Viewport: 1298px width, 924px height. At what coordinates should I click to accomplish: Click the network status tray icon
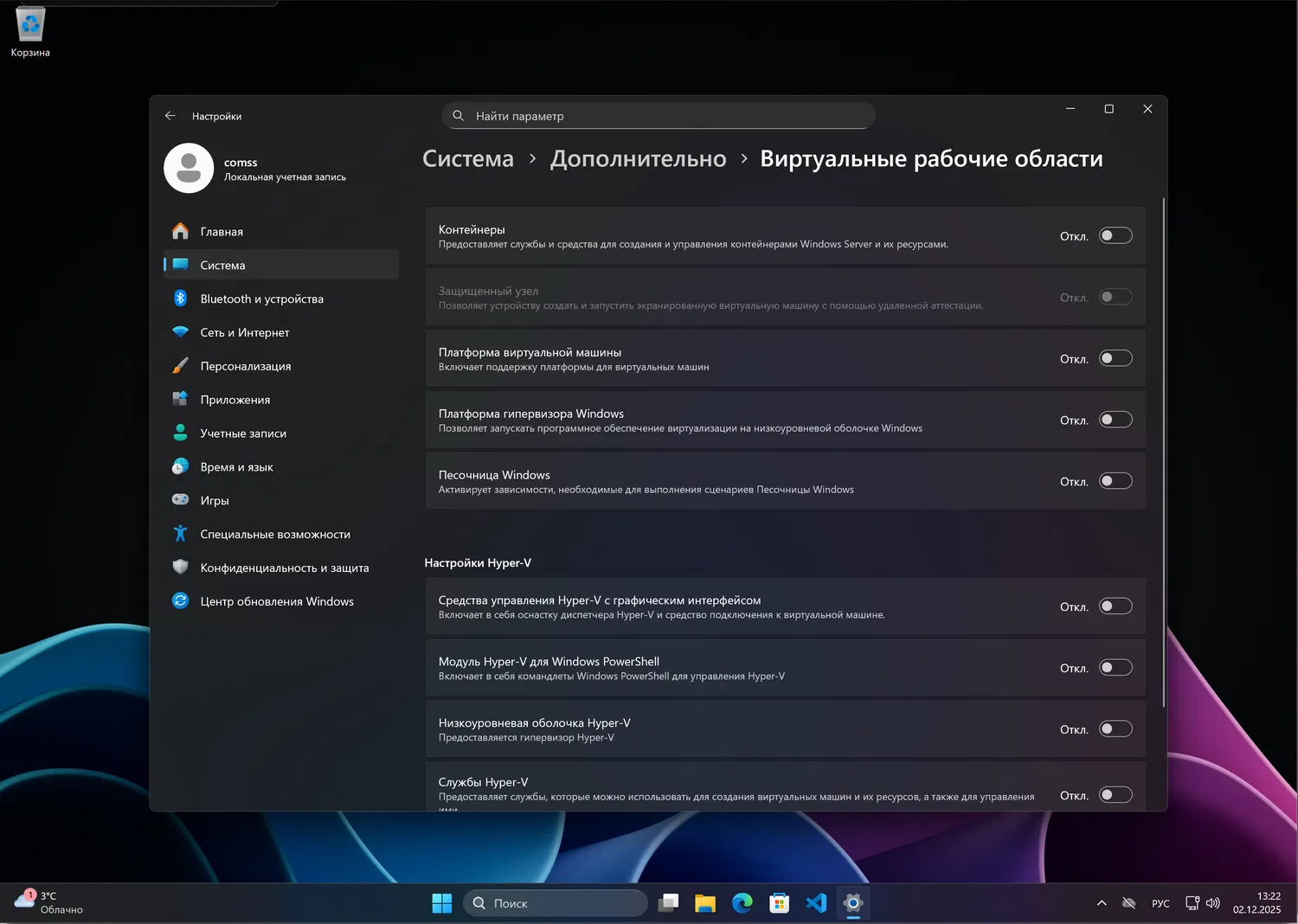point(1192,903)
